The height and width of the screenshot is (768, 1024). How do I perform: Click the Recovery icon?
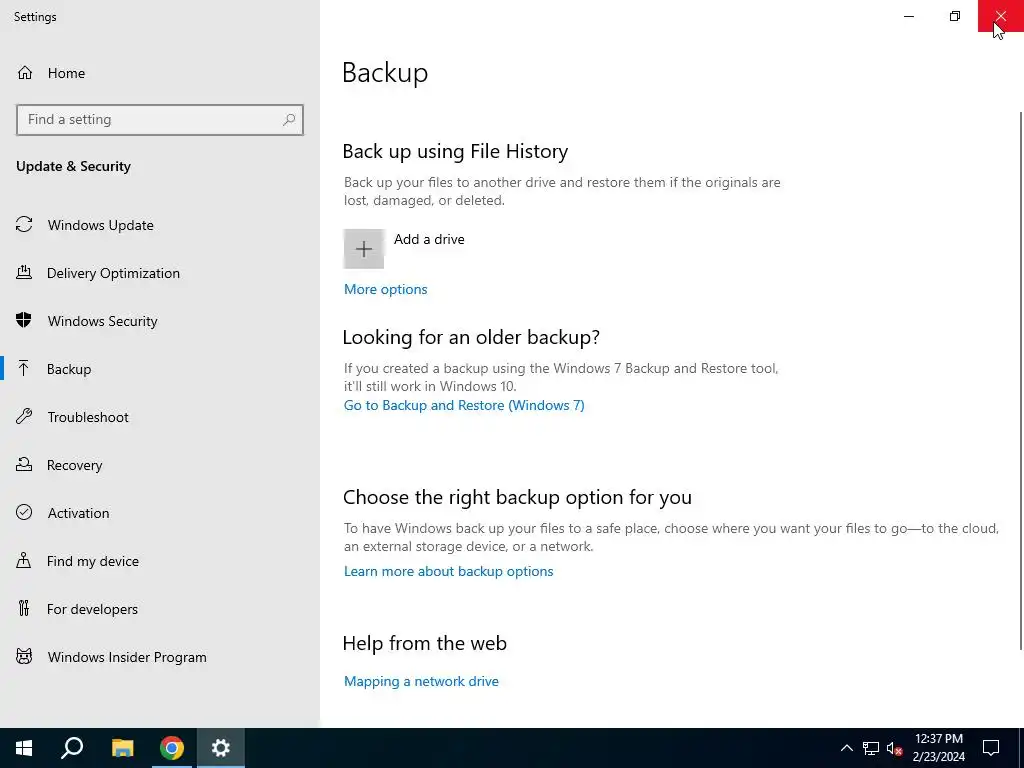coord(24,465)
